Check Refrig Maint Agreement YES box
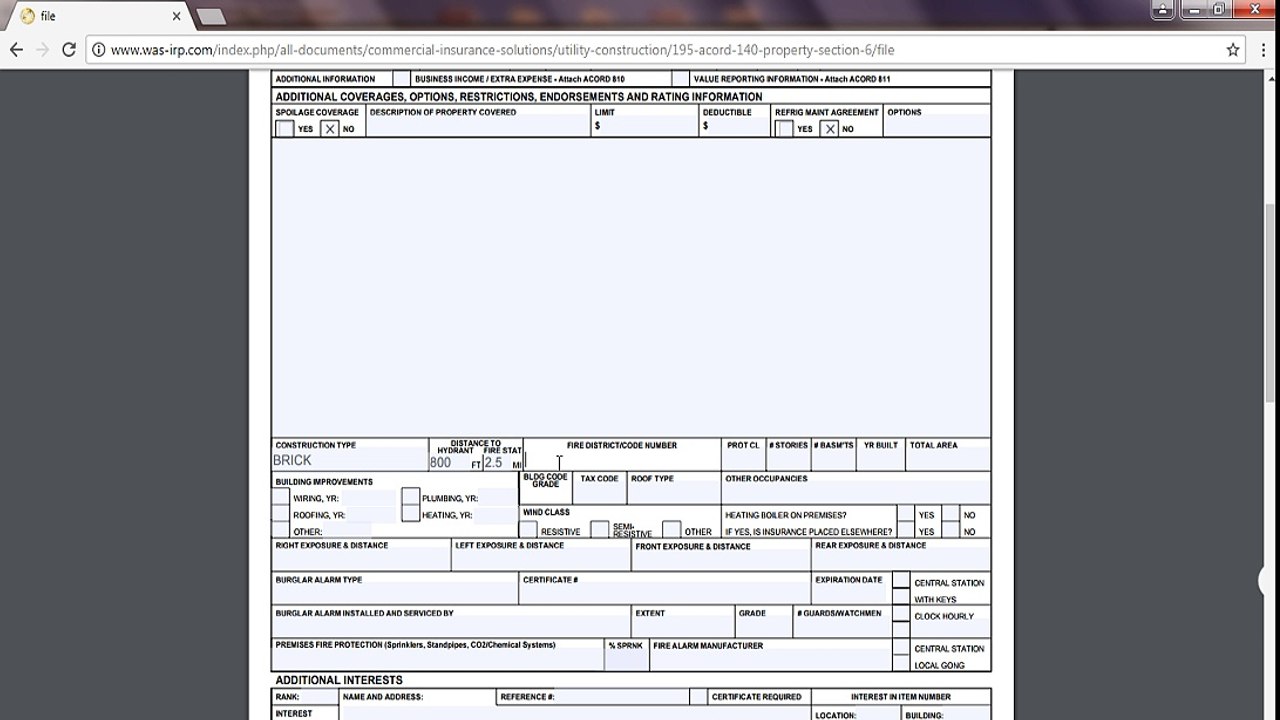The width and height of the screenshot is (1280, 720). 784,129
